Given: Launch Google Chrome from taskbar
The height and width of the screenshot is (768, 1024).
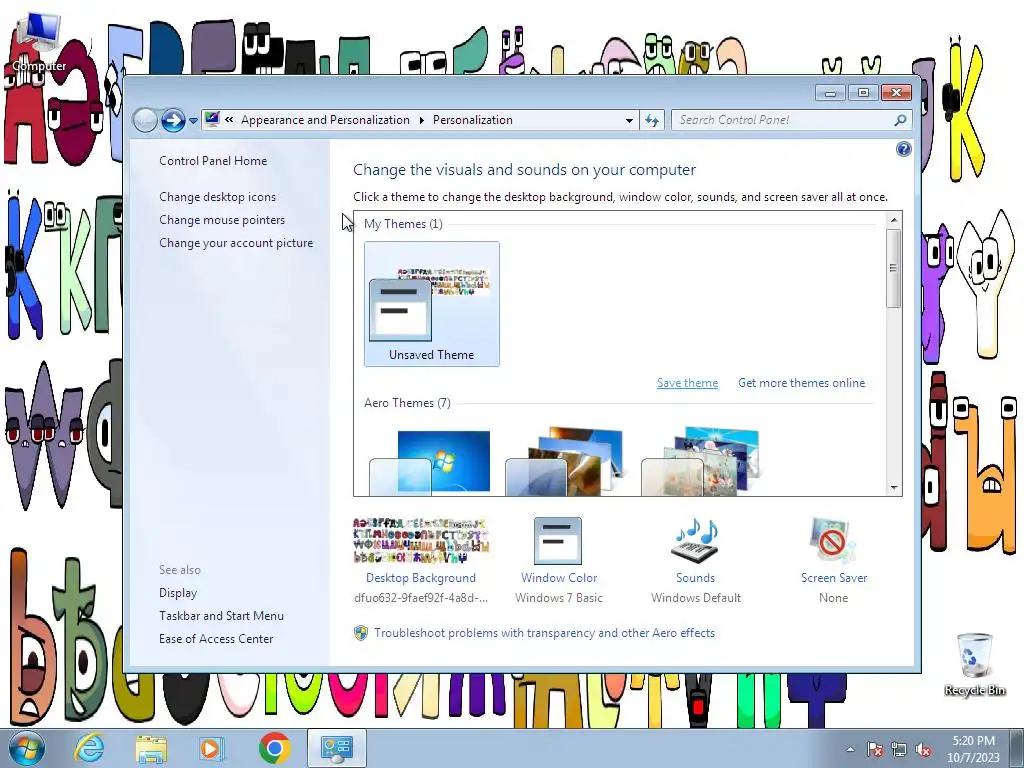Looking at the screenshot, I should pos(274,748).
